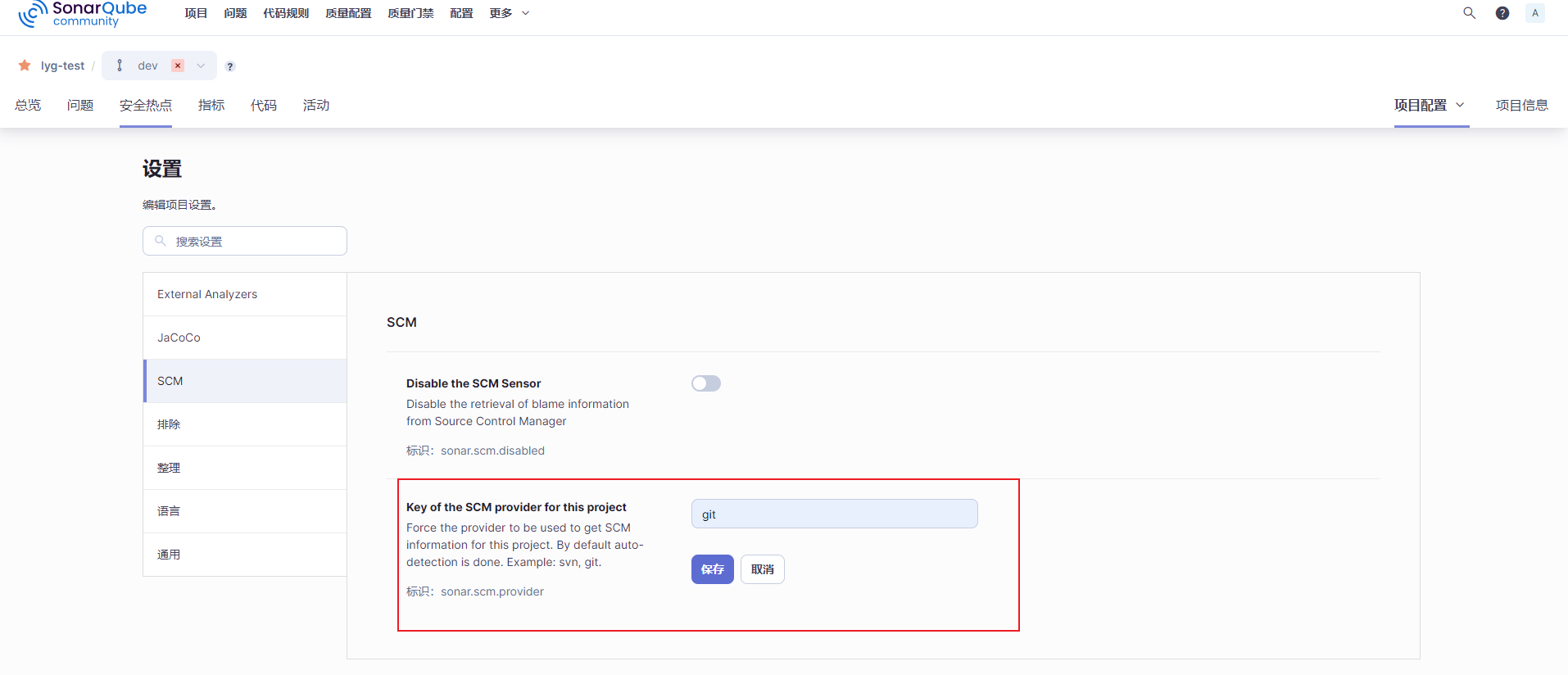The height and width of the screenshot is (675, 1568).
Task: Focus the 搜索设置 search field
Action: pyautogui.click(x=245, y=241)
